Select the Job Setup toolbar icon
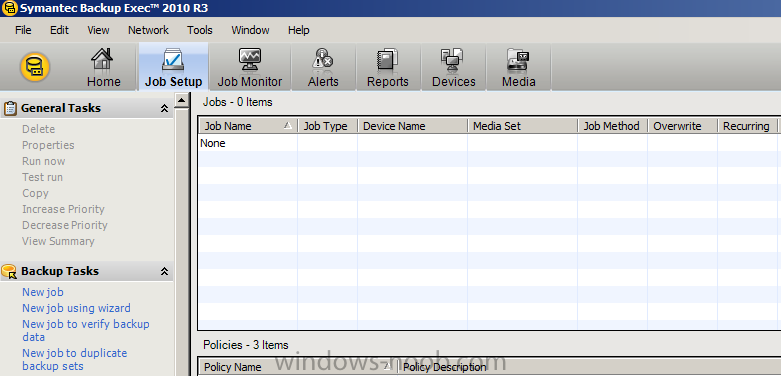 pos(173,67)
